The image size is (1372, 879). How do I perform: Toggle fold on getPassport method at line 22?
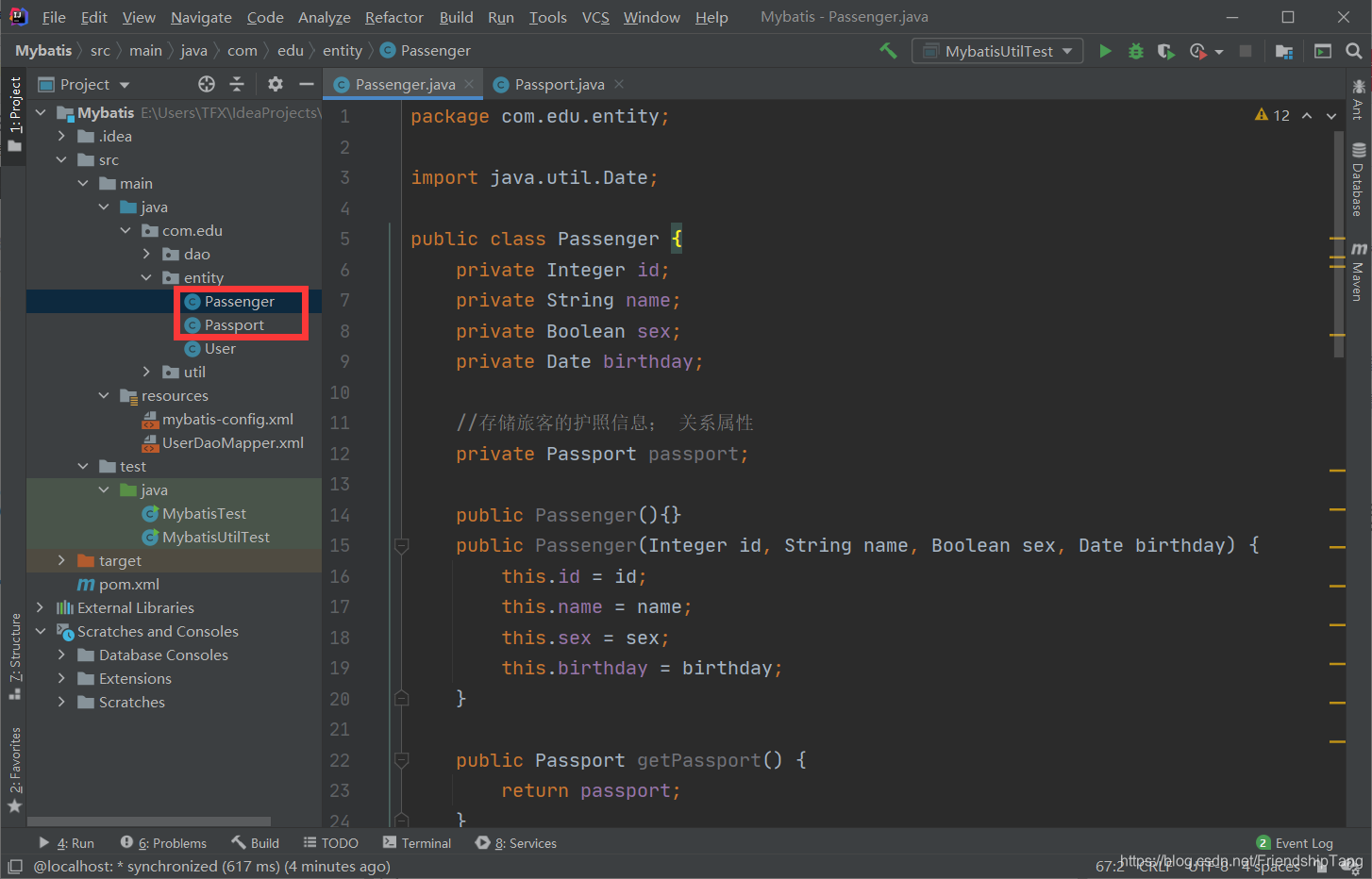pyautogui.click(x=401, y=760)
